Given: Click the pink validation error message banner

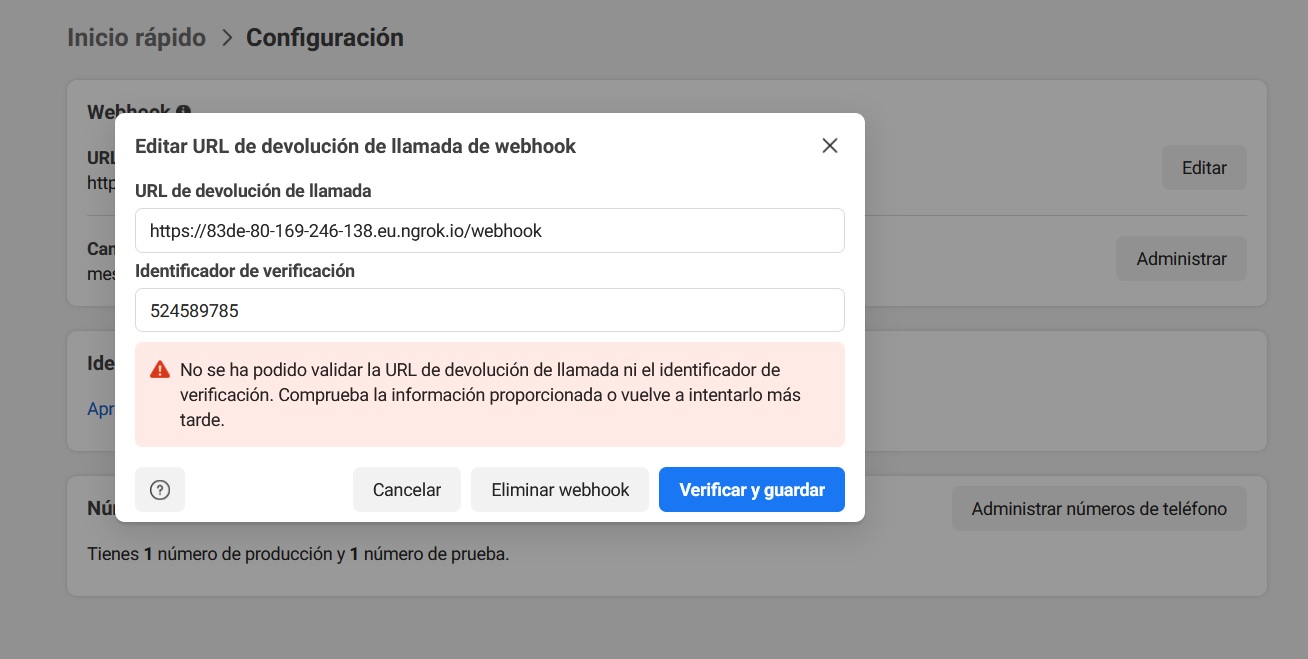Looking at the screenshot, I should click(x=490, y=394).
